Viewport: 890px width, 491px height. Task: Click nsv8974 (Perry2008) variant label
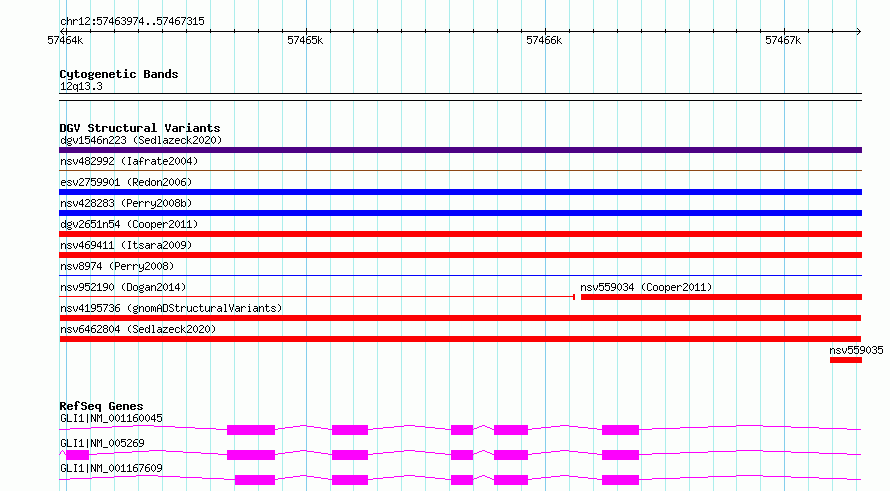tap(117, 266)
